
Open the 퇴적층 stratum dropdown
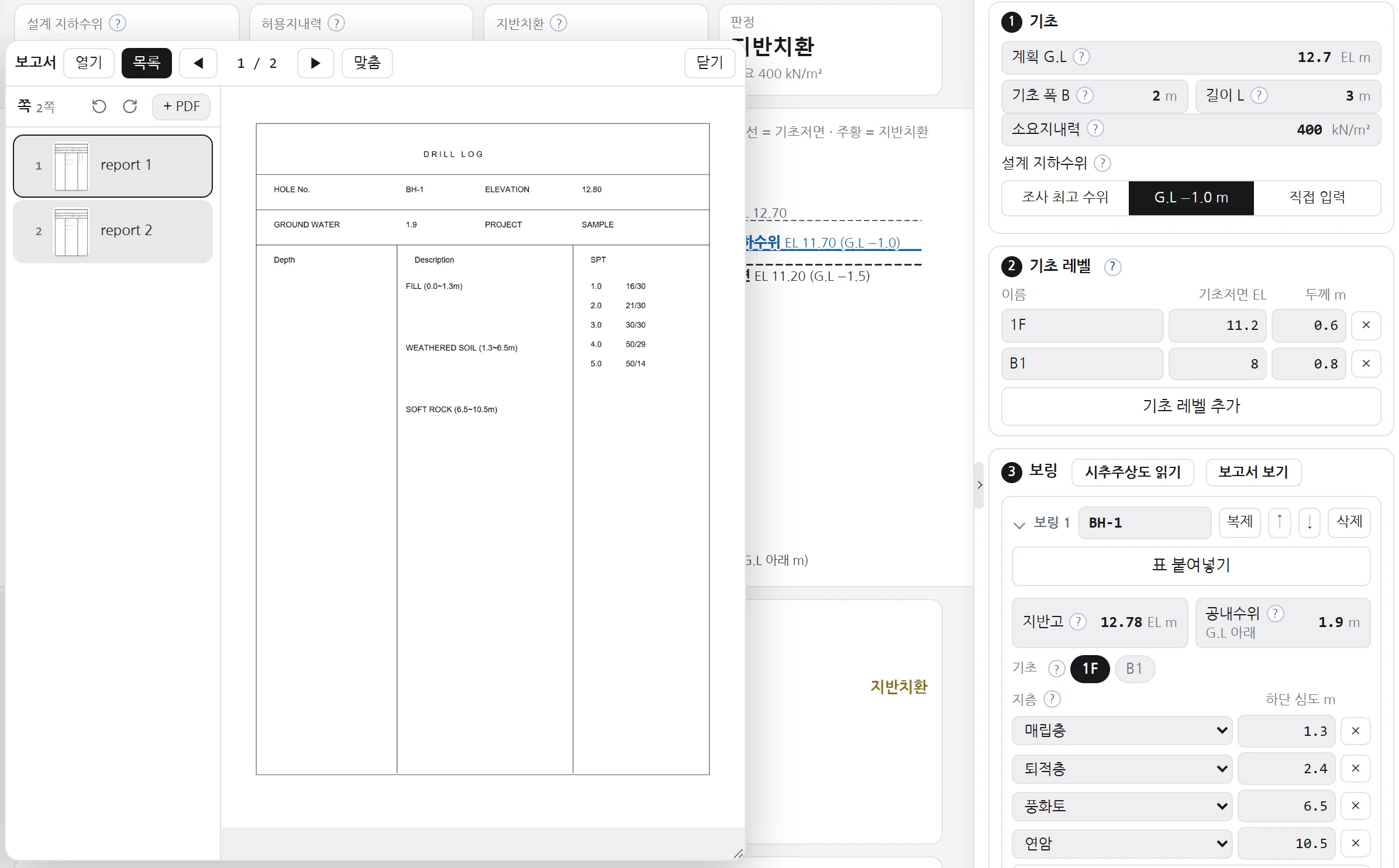[x=1122, y=769]
